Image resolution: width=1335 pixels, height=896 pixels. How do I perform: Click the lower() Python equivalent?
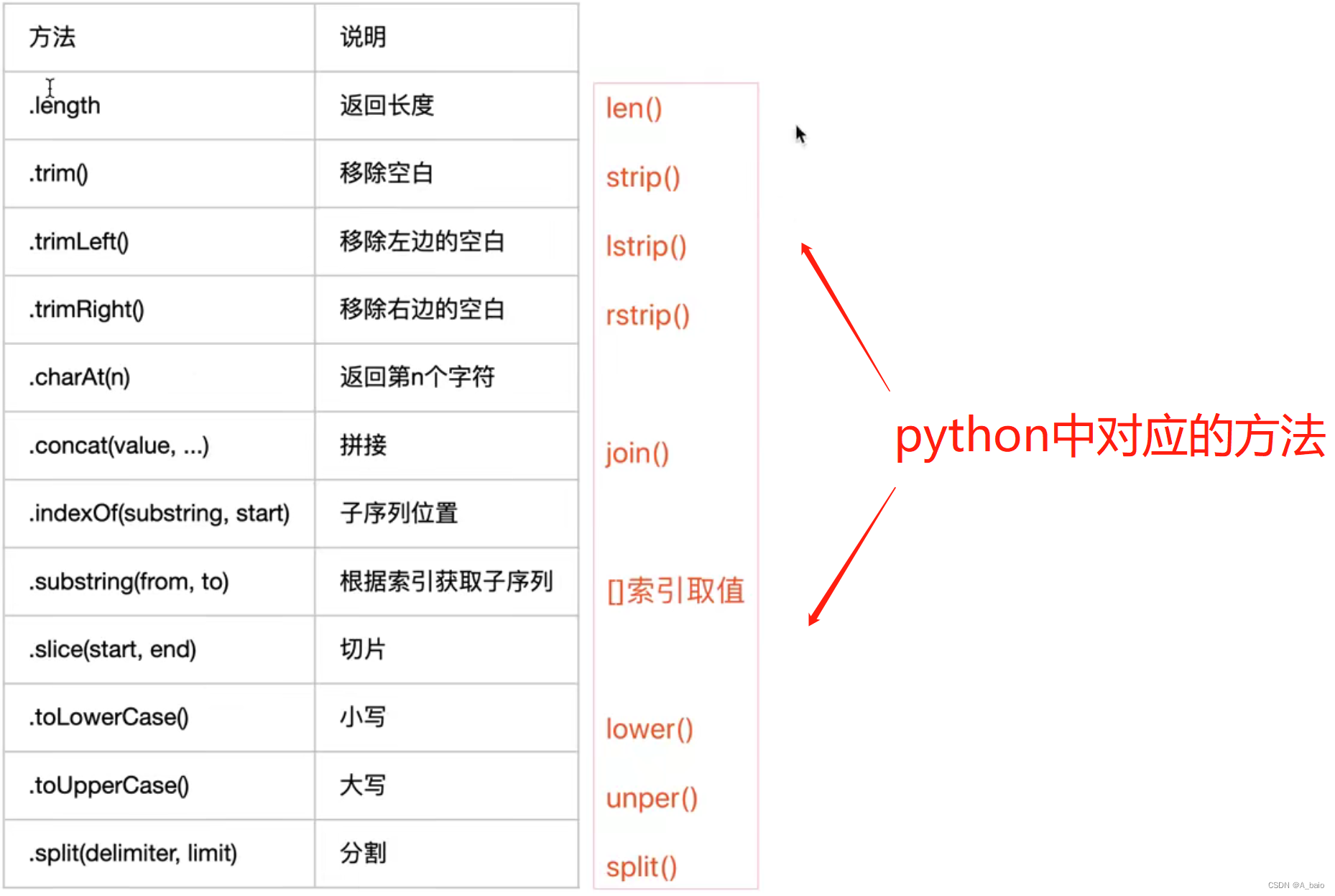650,729
